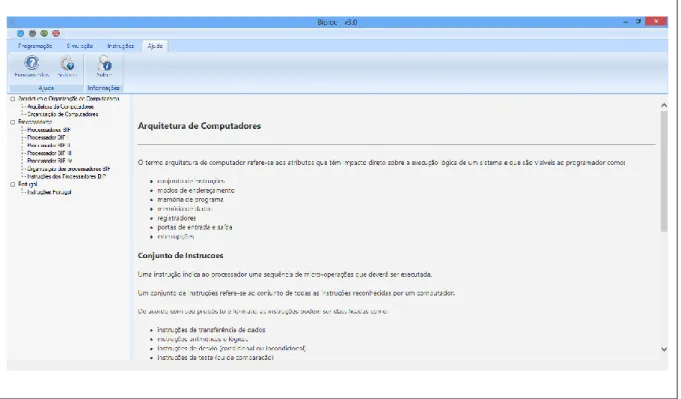Collapse the Processadores tree node
The height and width of the screenshot is (399, 681).
(x=13, y=122)
